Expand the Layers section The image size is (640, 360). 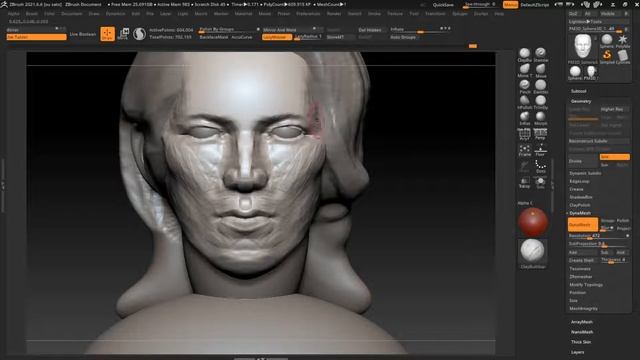[578, 352]
